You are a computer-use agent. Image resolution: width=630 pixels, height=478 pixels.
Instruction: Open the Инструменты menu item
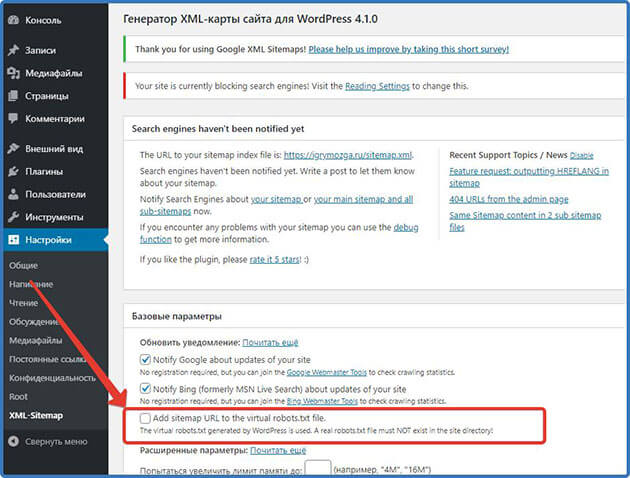(x=54, y=217)
